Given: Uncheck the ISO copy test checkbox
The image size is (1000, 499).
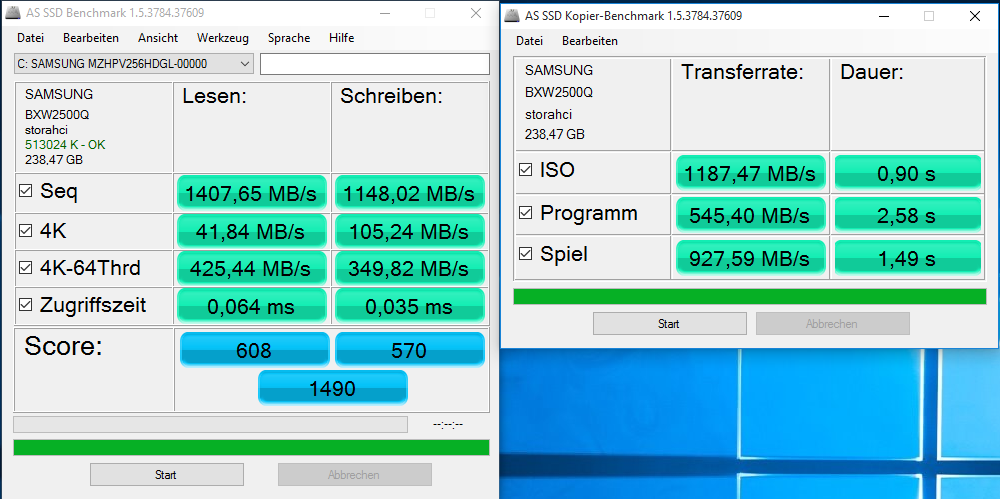Looking at the screenshot, I should (x=526, y=170).
